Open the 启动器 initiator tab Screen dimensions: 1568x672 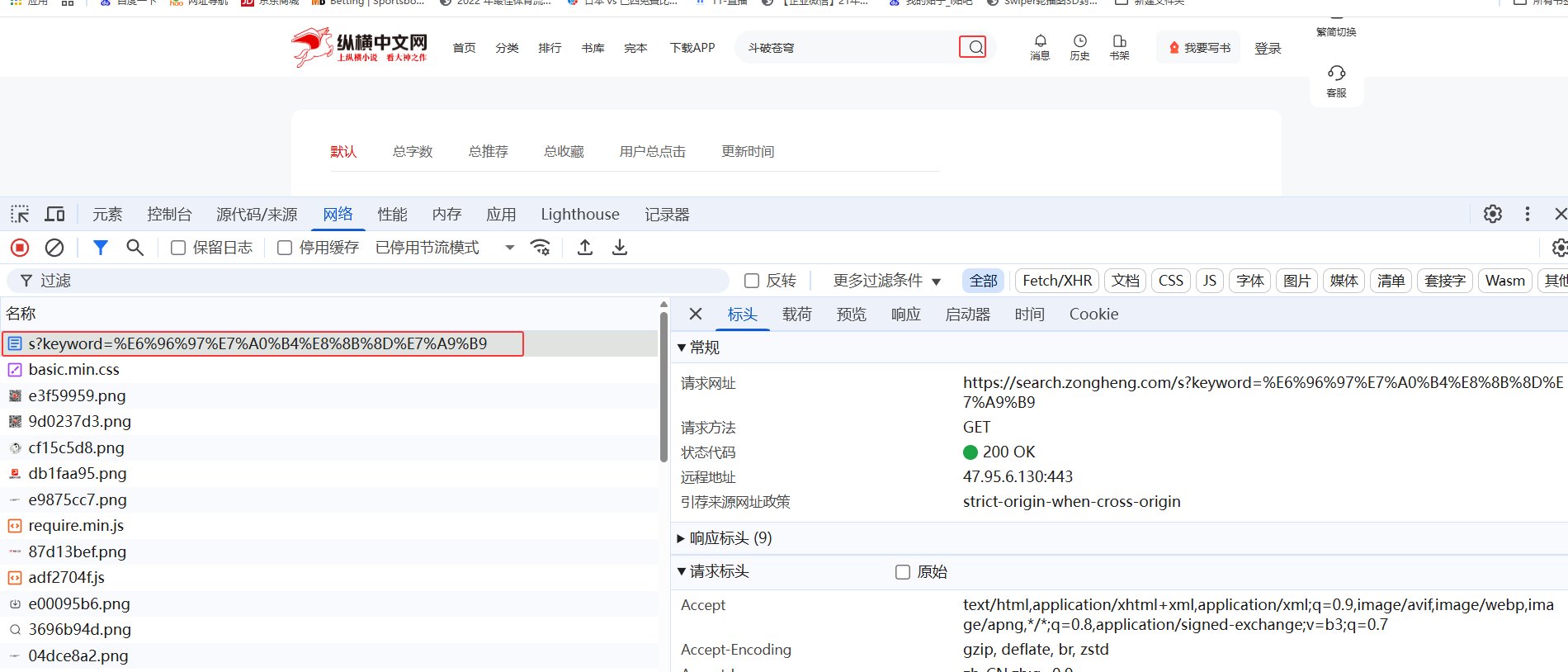click(x=968, y=314)
